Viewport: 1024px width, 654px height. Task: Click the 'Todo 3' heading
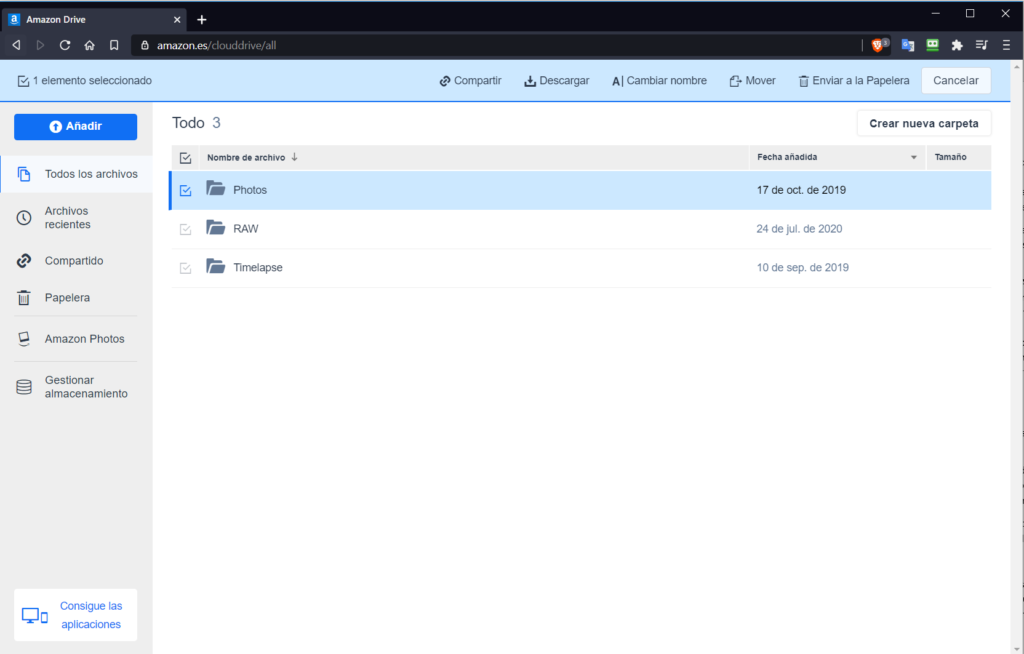(x=197, y=123)
